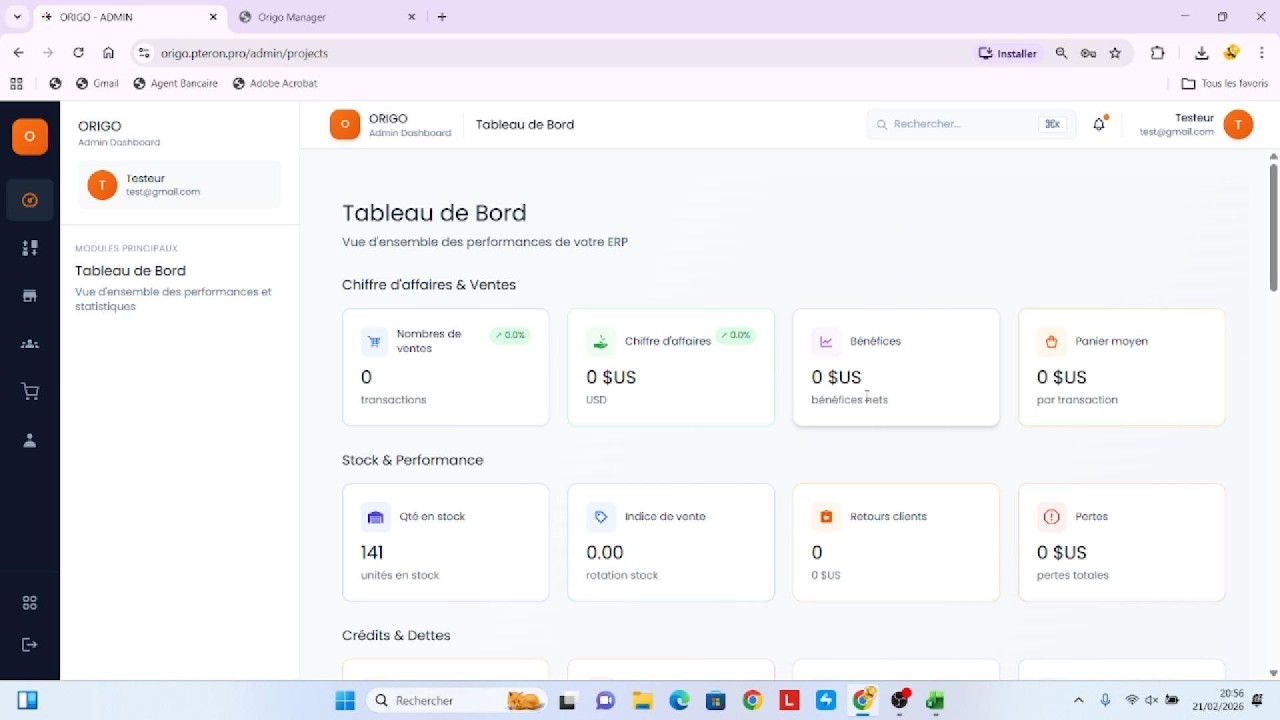Open File Explorer from the taskbar
Image resolution: width=1280 pixels, height=720 pixels.
click(x=641, y=700)
